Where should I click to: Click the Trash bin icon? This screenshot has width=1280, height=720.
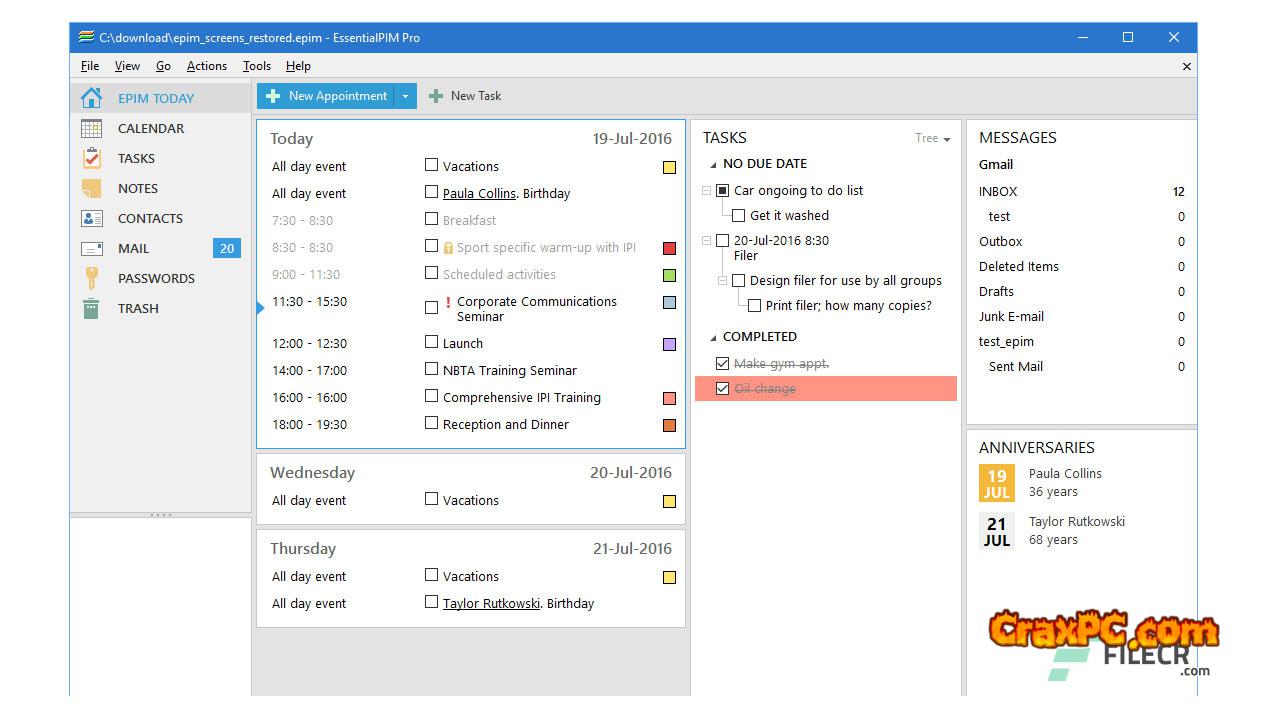point(91,308)
